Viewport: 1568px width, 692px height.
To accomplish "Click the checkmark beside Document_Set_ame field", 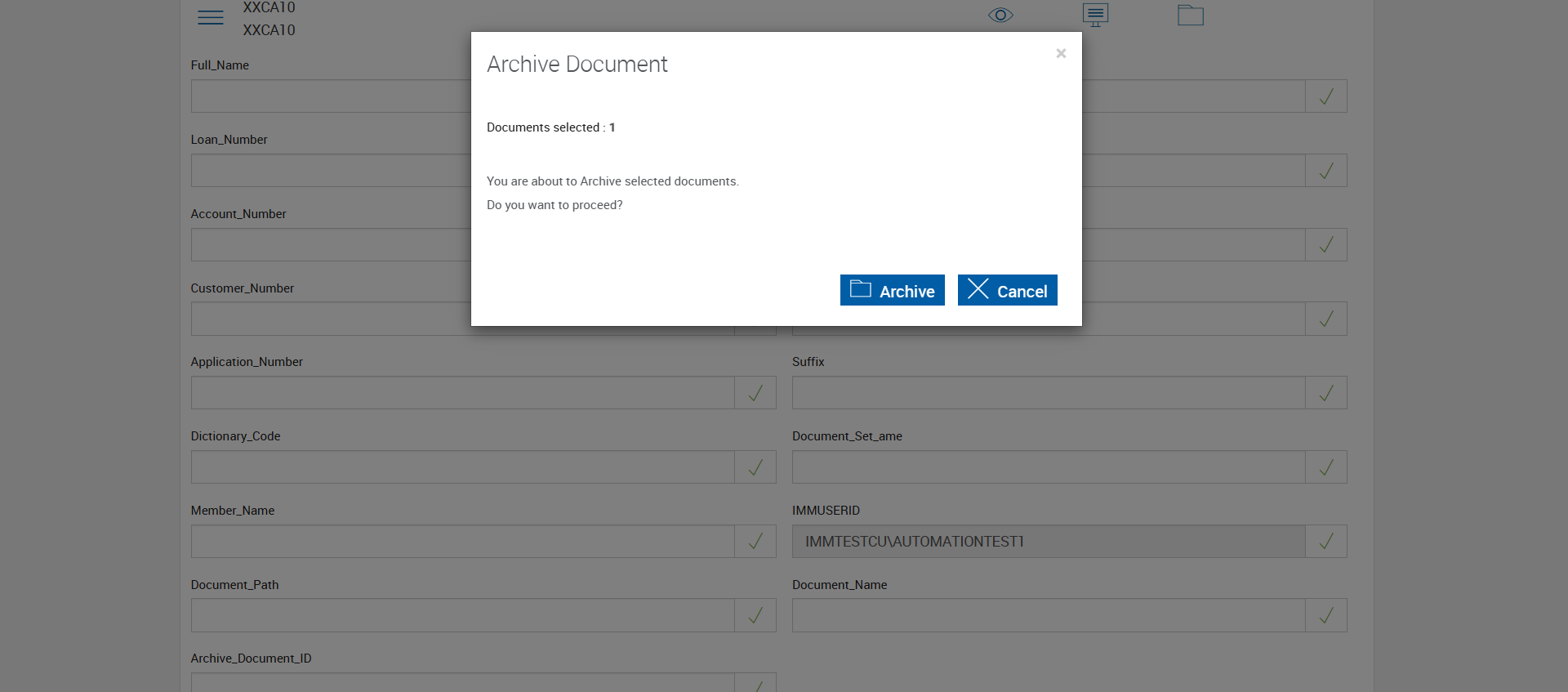I will pos(1326,467).
